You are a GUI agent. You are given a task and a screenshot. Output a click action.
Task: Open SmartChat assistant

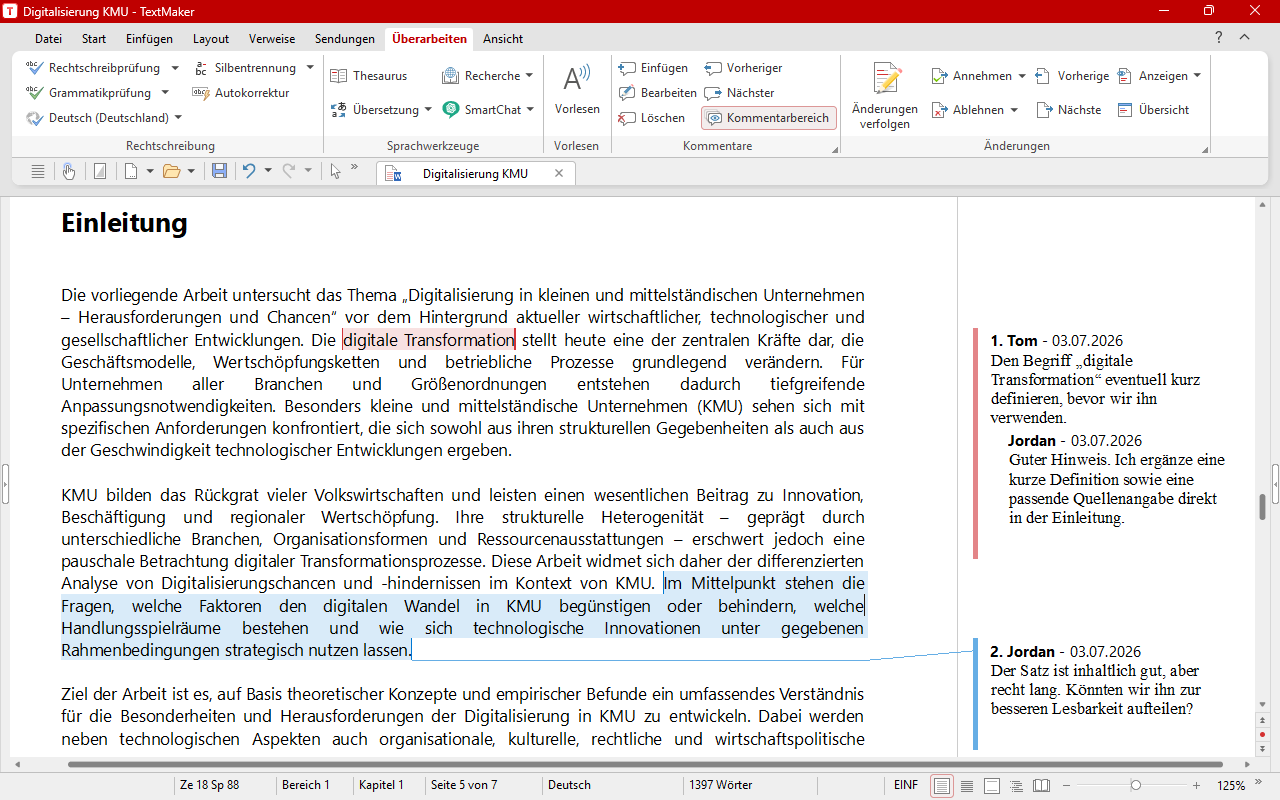coord(481,109)
